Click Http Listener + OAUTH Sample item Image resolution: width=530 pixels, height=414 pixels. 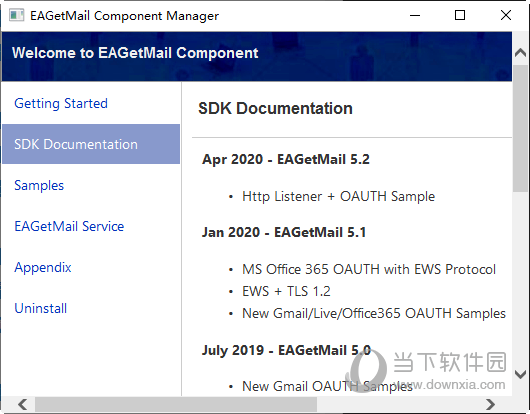pos(338,196)
